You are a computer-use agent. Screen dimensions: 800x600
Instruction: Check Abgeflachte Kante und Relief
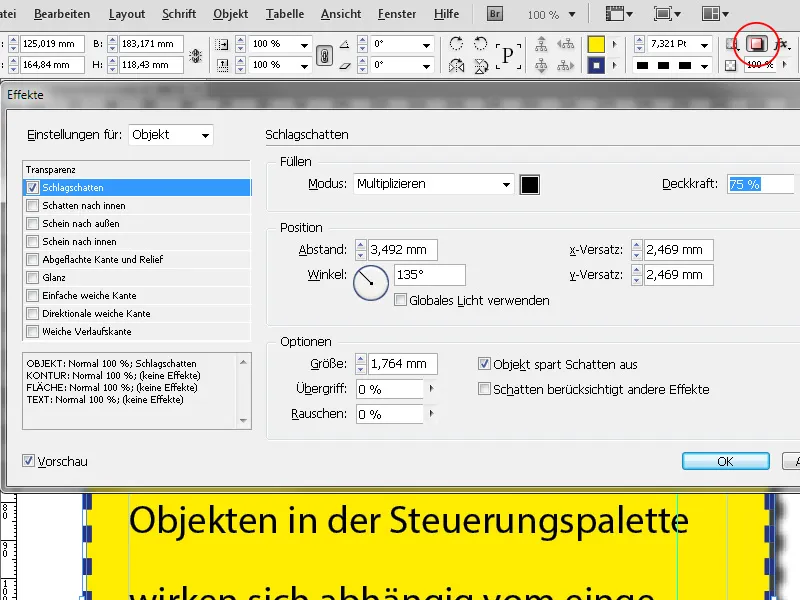click(33, 259)
